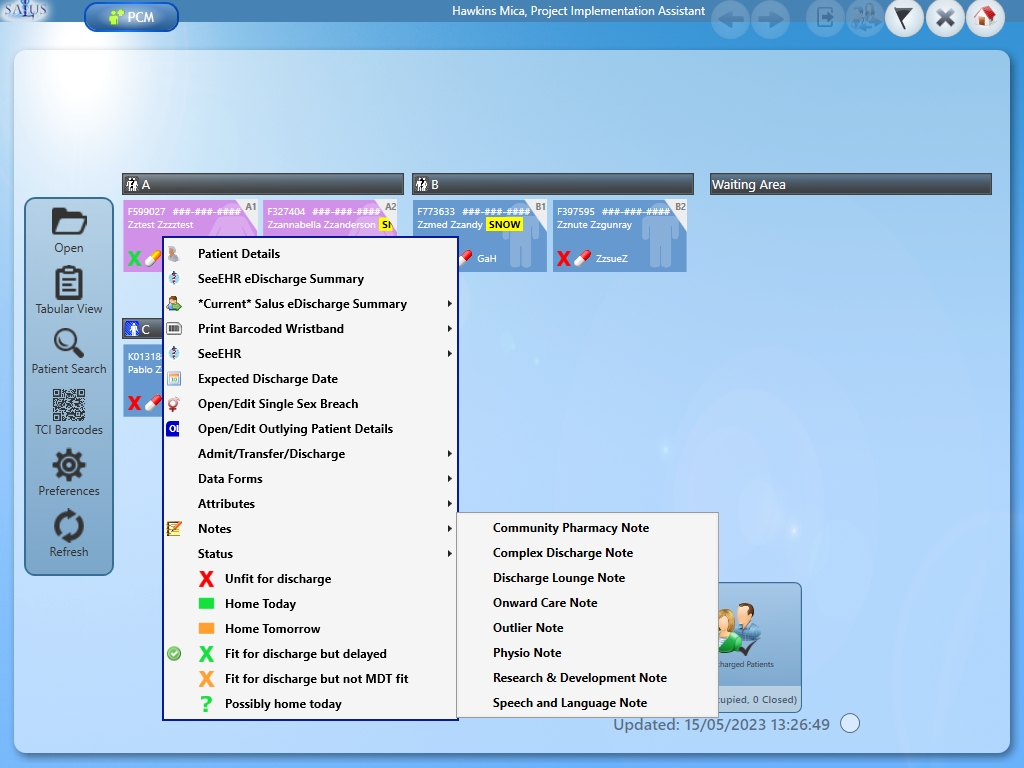Click the forward arrow in top bar

(x=771, y=19)
